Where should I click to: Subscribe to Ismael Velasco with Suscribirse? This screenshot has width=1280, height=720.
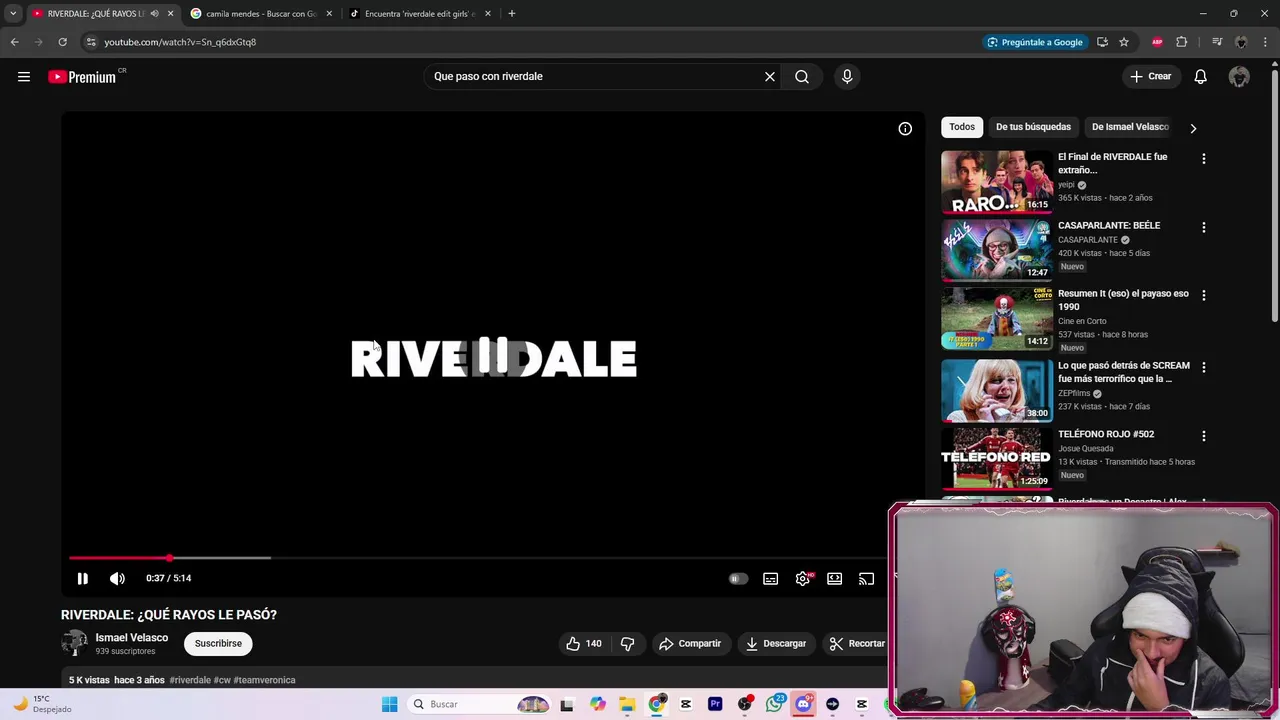218,644
